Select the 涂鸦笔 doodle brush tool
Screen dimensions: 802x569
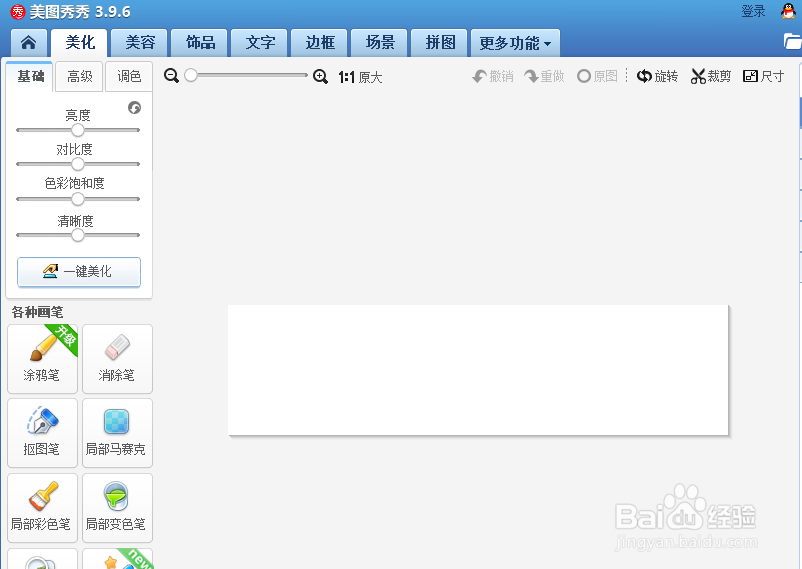click(x=42, y=359)
